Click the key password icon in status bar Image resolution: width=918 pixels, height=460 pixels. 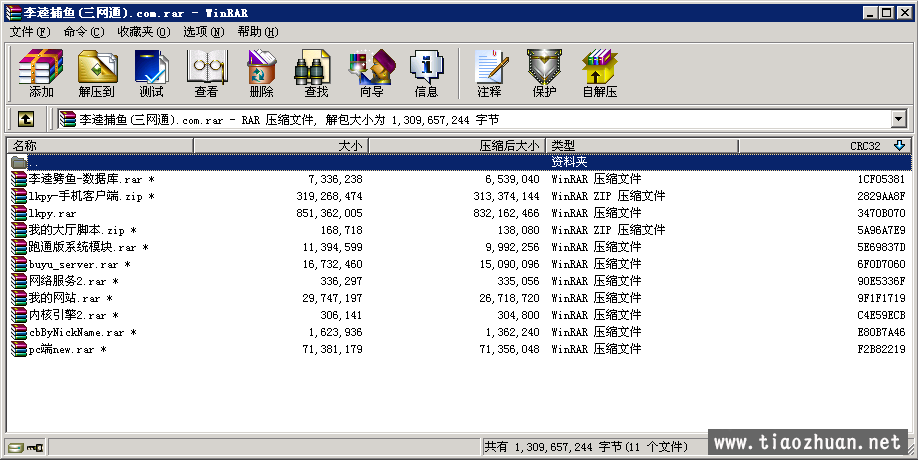(35, 448)
